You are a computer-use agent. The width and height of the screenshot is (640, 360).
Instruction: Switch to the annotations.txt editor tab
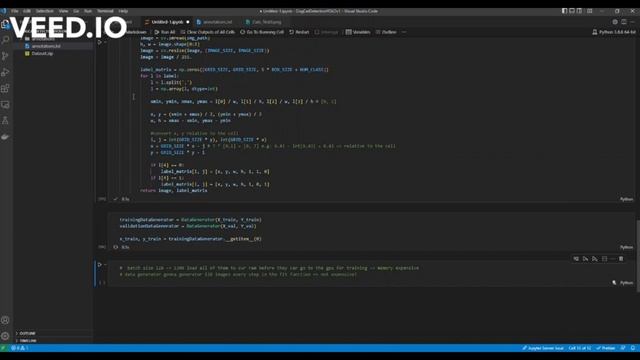[x=217, y=22]
